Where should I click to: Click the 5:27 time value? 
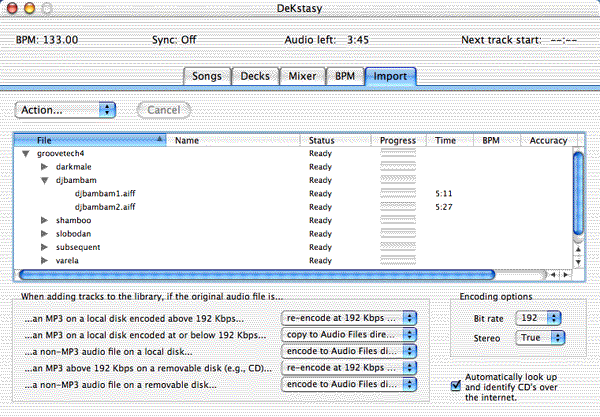click(x=444, y=207)
